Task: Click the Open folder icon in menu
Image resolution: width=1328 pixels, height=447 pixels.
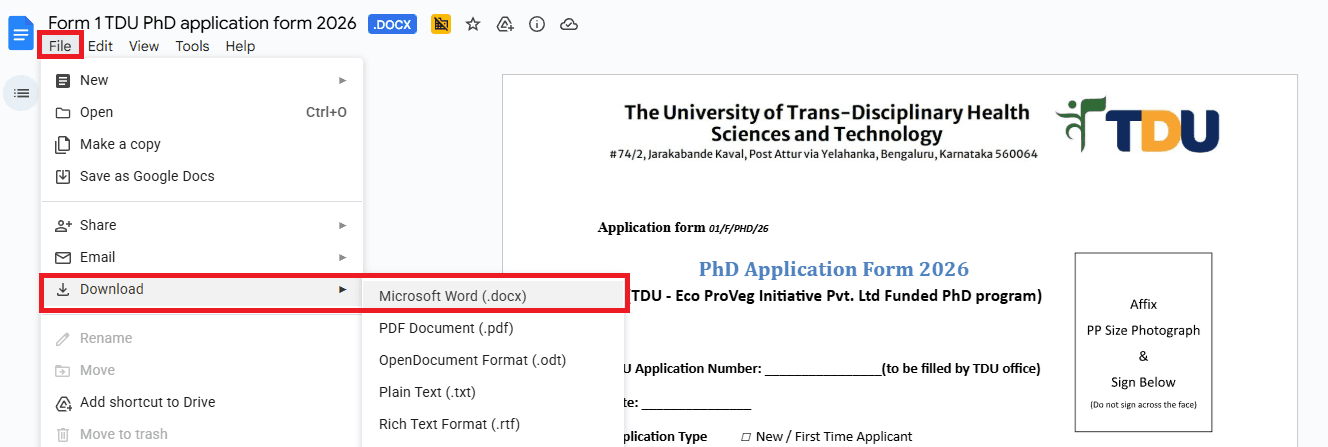Action: 63,112
